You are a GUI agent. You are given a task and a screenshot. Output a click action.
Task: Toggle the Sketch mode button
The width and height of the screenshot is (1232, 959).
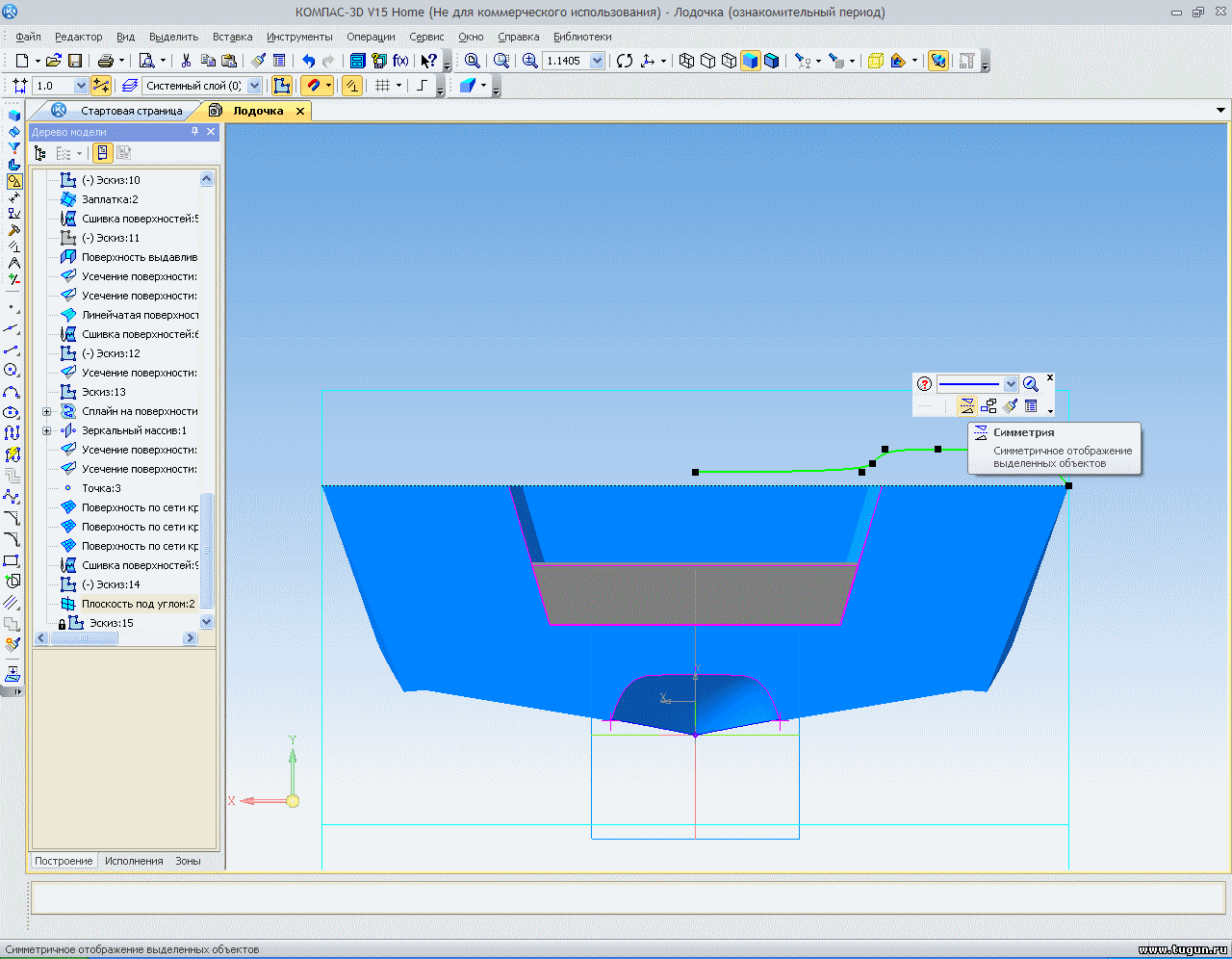pyautogui.click(x=282, y=86)
